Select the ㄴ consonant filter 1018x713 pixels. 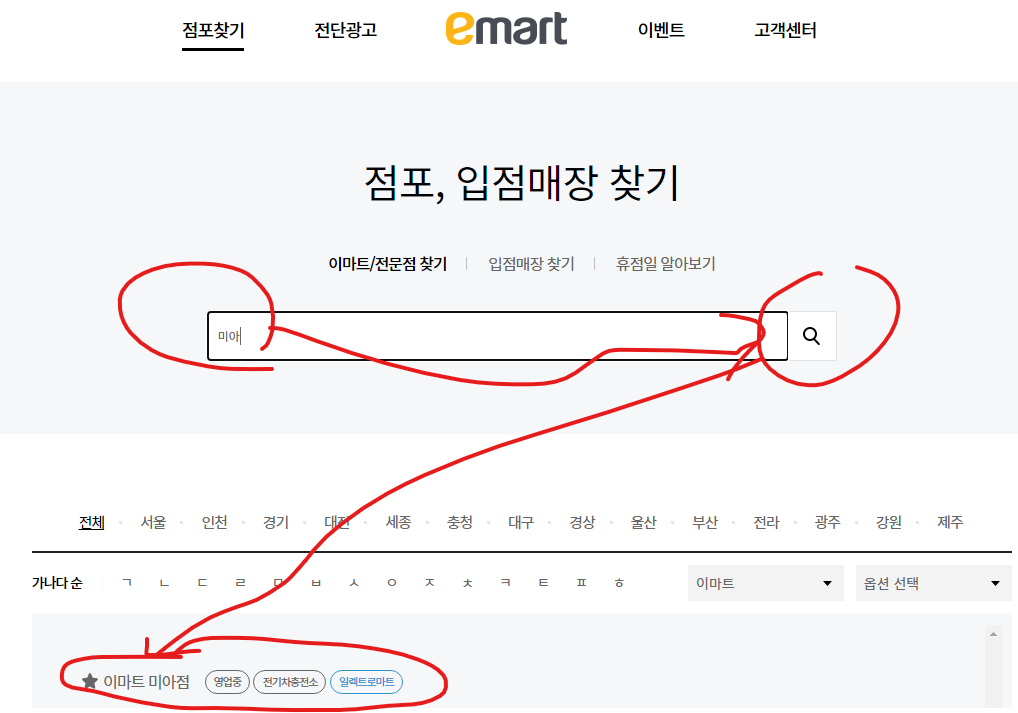164,582
